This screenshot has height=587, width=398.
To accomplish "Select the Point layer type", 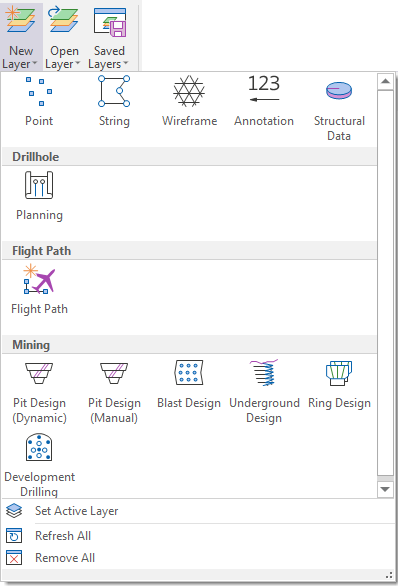I will (x=39, y=101).
